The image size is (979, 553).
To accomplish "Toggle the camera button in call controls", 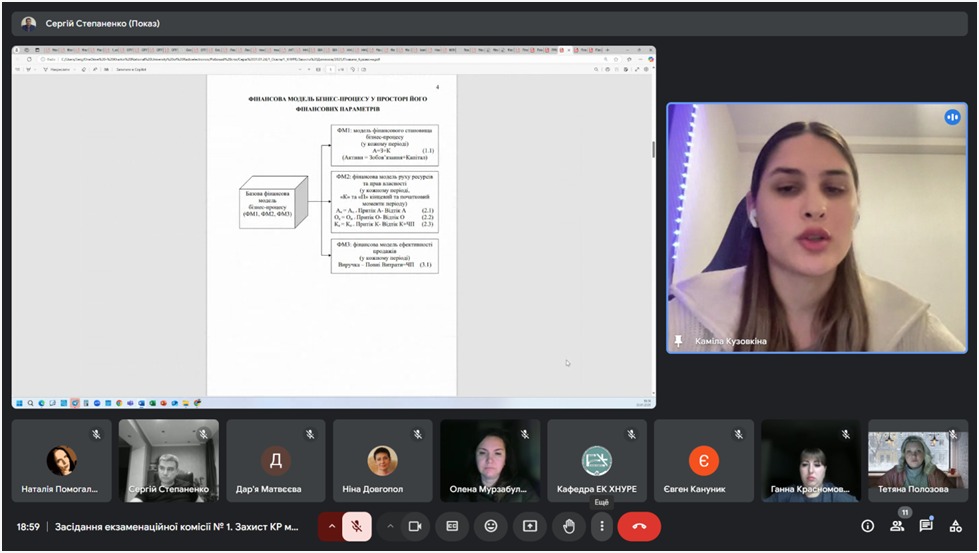I will pos(416,526).
